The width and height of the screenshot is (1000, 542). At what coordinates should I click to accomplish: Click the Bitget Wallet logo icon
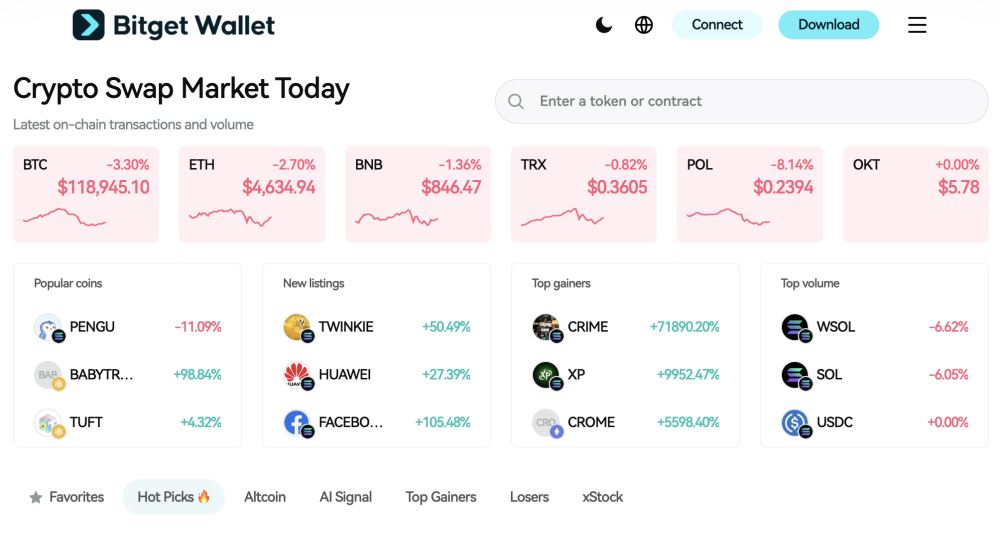[89, 25]
